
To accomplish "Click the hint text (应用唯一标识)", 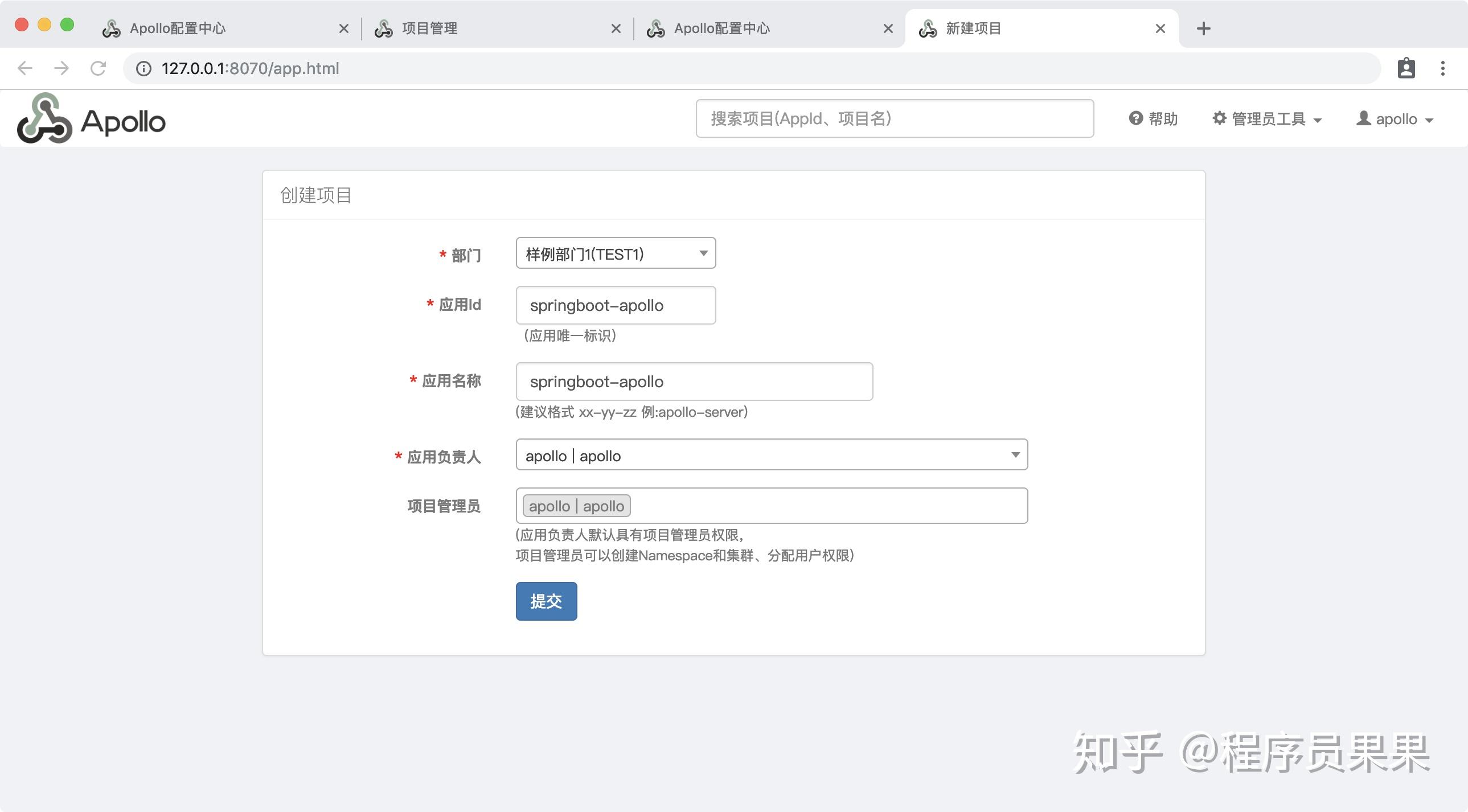I will tap(570, 335).
